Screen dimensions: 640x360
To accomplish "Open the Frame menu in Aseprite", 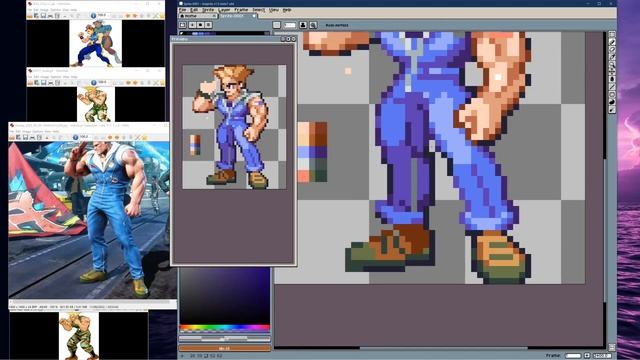I will 241,10.
